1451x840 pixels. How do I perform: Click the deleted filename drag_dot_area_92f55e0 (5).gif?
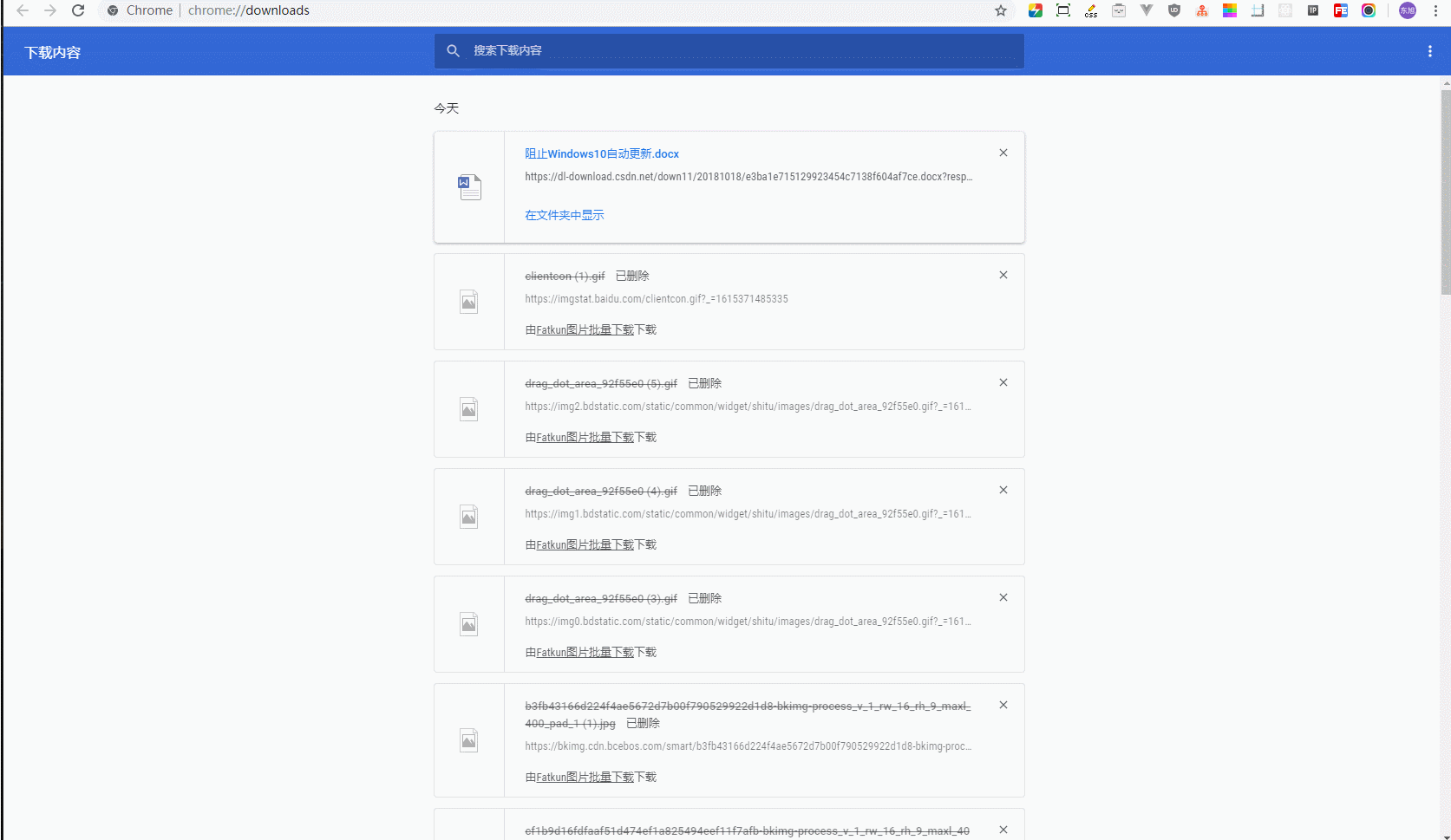601,383
